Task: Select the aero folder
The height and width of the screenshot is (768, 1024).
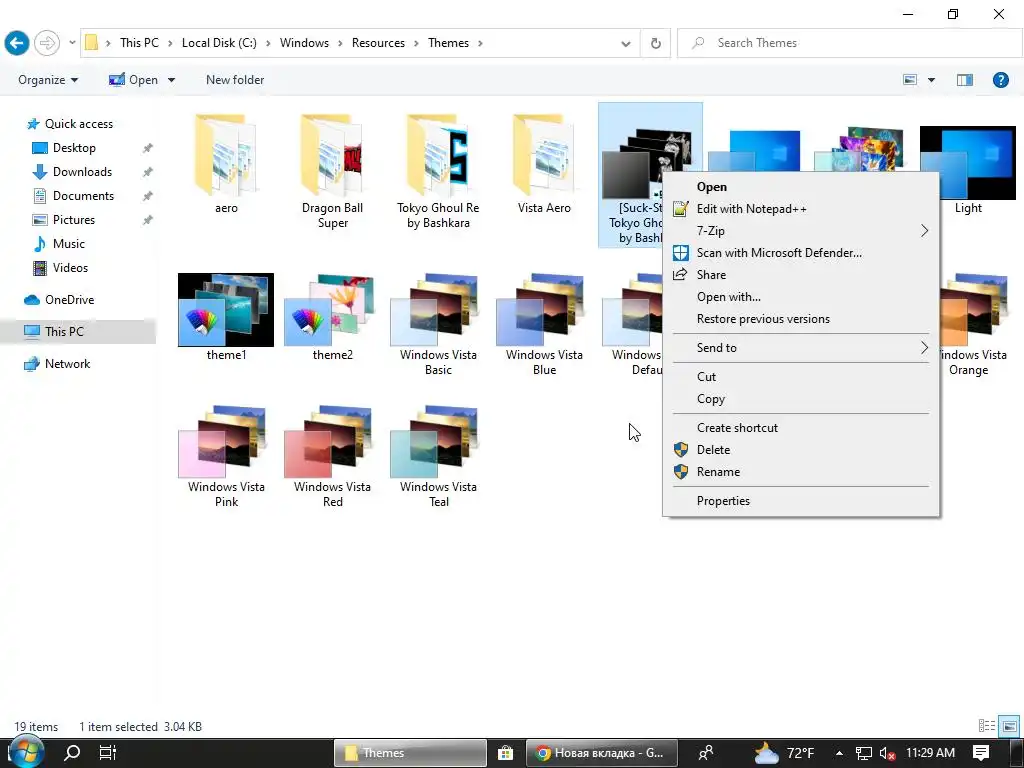Action: (x=226, y=163)
